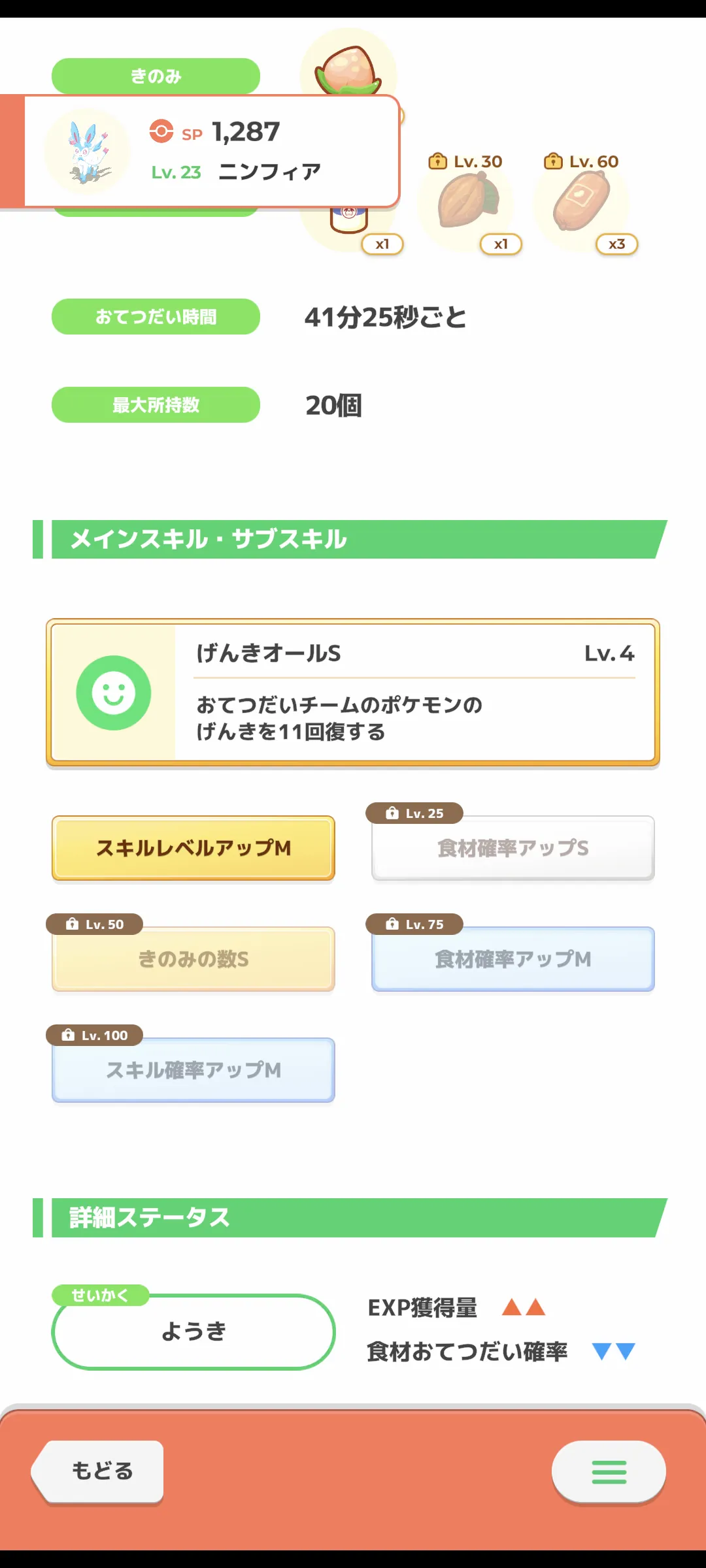The width and height of the screenshot is (706, 1568).
Task: Tap the locked スキル確率アップM sub skill
Action: click(x=193, y=1070)
